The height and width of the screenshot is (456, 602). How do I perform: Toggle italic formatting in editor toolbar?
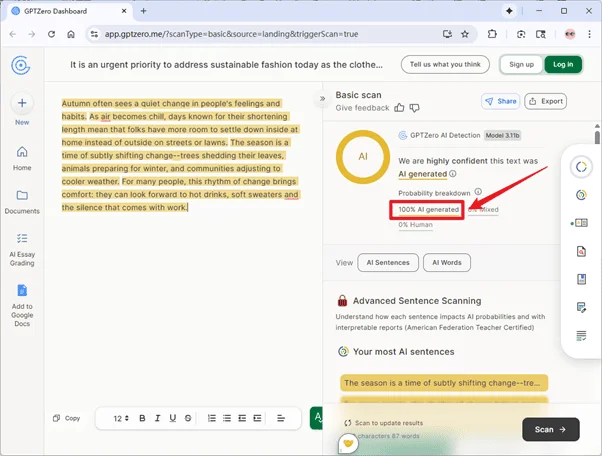point(157,418)
